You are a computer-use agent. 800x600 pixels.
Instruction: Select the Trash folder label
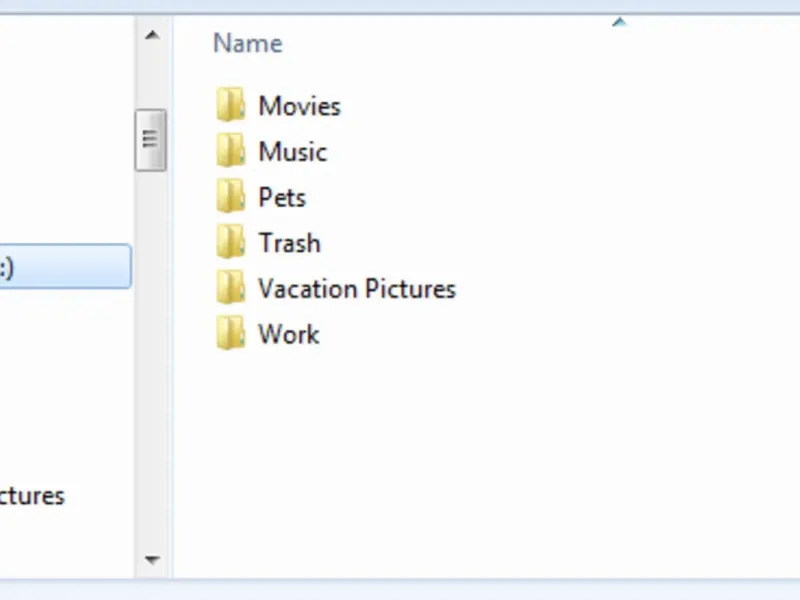coord(289,243)
